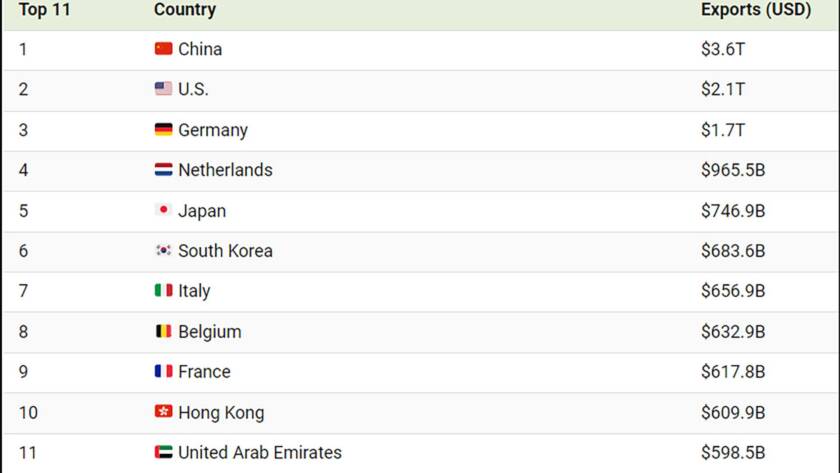Screen dimensions: 840x473
Task: Click the Netherlands flag icon
Action: (163, 169)
